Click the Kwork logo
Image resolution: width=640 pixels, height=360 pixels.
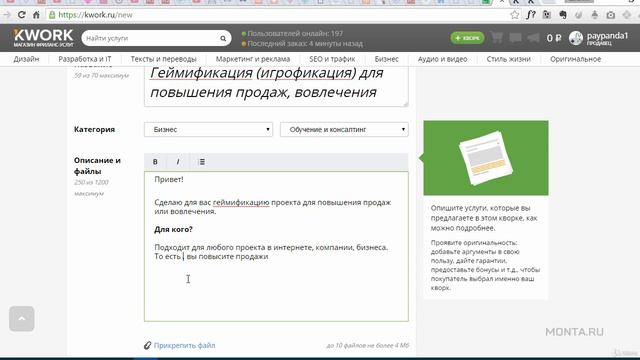43,38
